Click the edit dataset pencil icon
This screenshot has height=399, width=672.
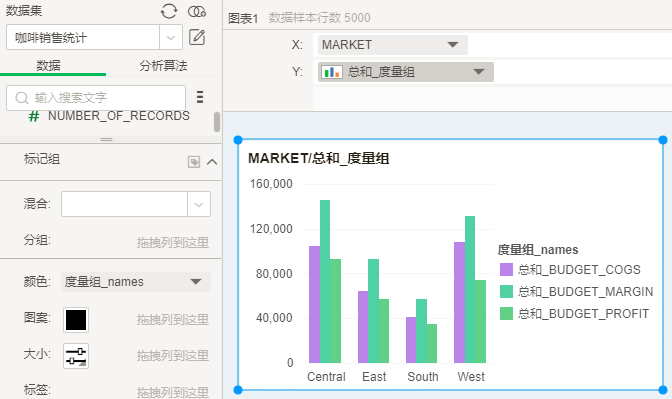pos(197,37)
